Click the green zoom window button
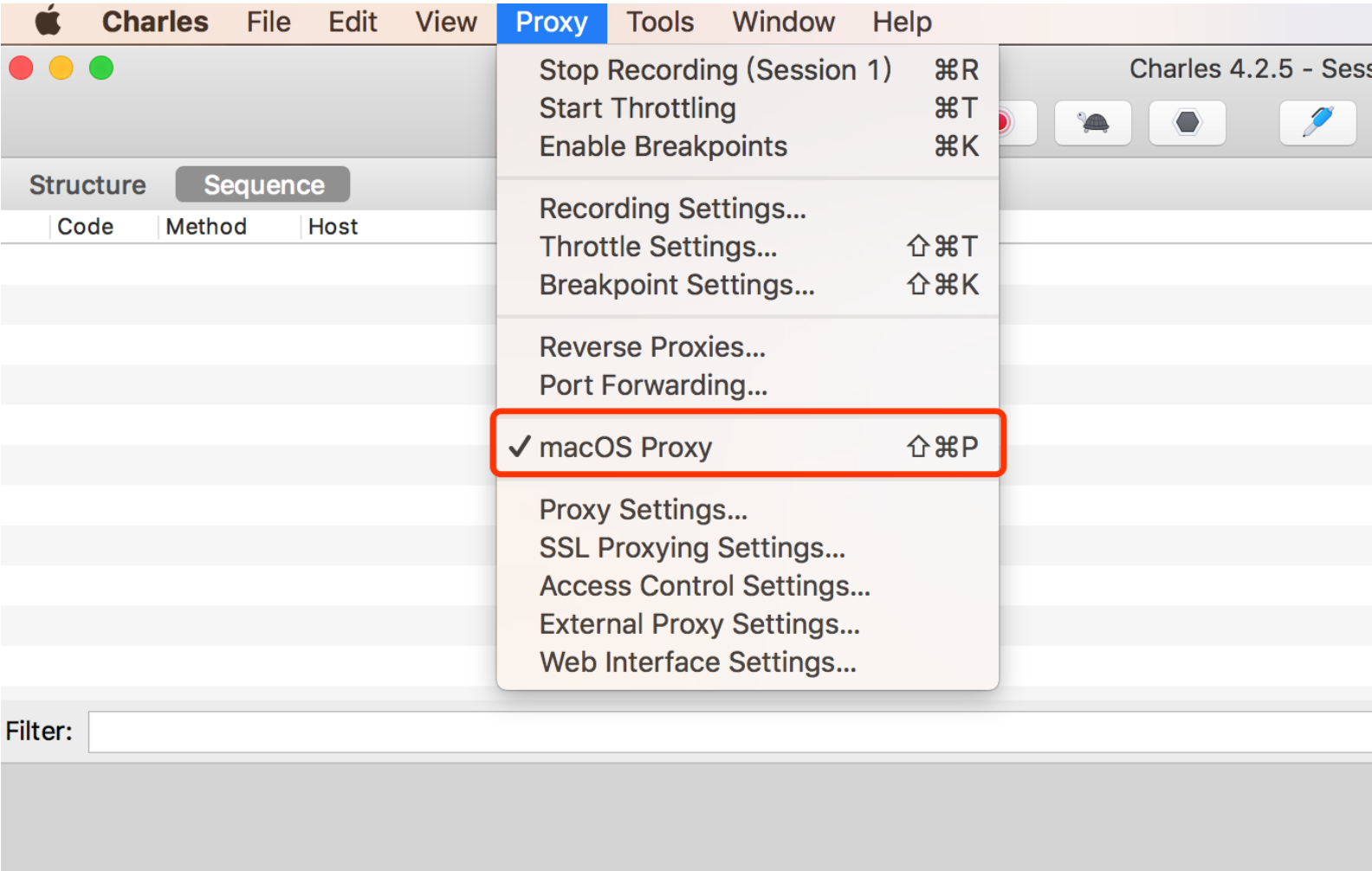 [101, 68]
